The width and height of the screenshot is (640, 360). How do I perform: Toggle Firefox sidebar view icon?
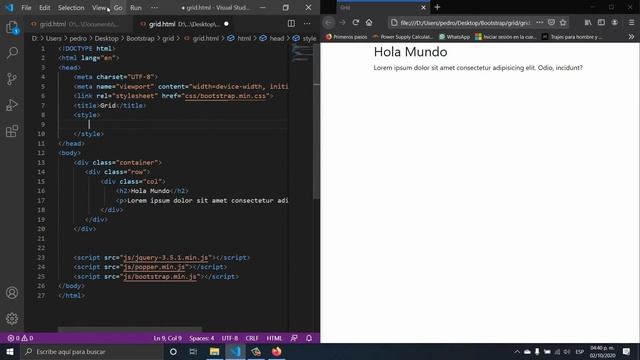click(601, 22)
